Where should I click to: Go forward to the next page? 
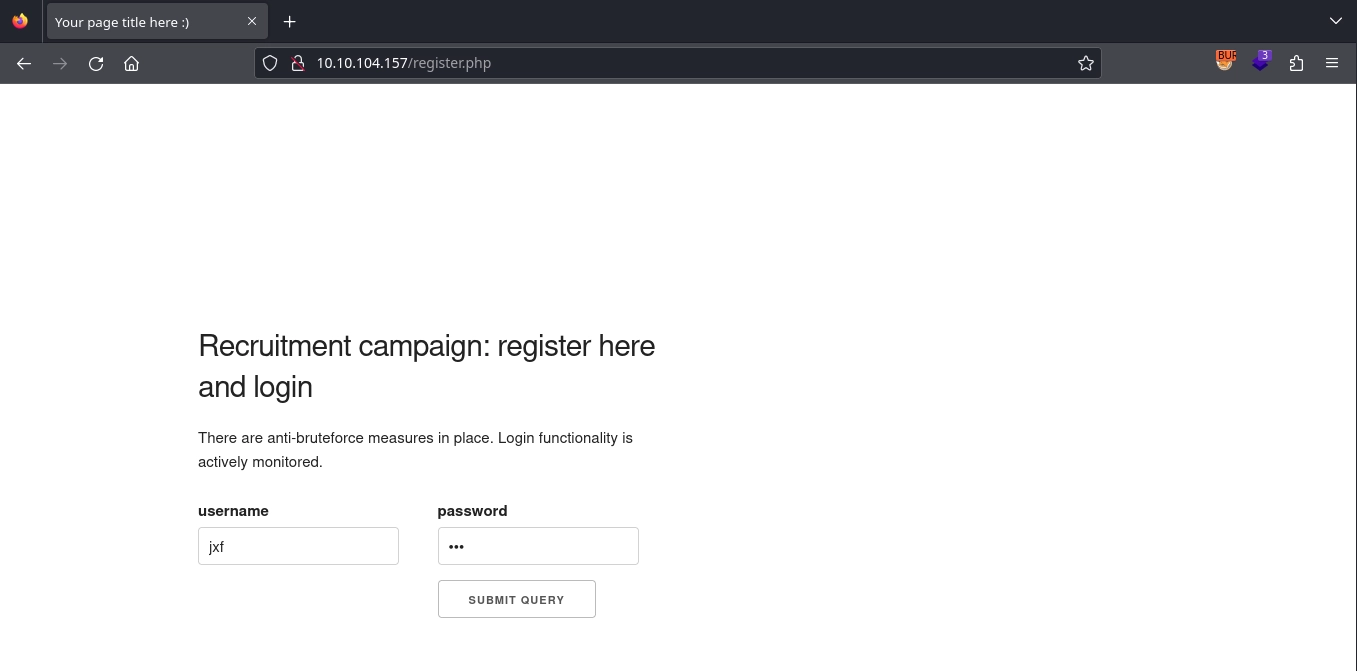point(60,63)
